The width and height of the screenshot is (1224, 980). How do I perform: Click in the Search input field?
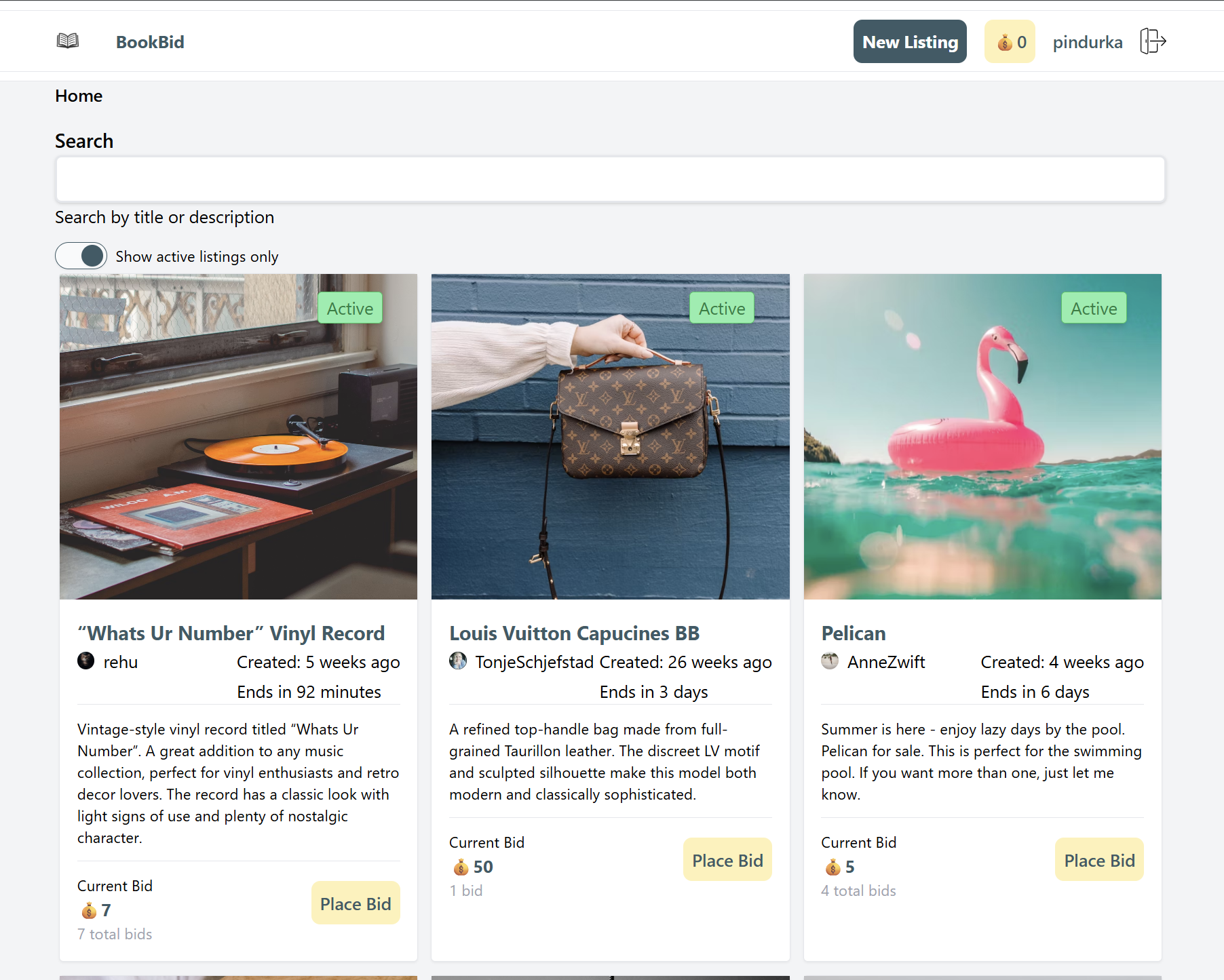[x=611, y=179]
